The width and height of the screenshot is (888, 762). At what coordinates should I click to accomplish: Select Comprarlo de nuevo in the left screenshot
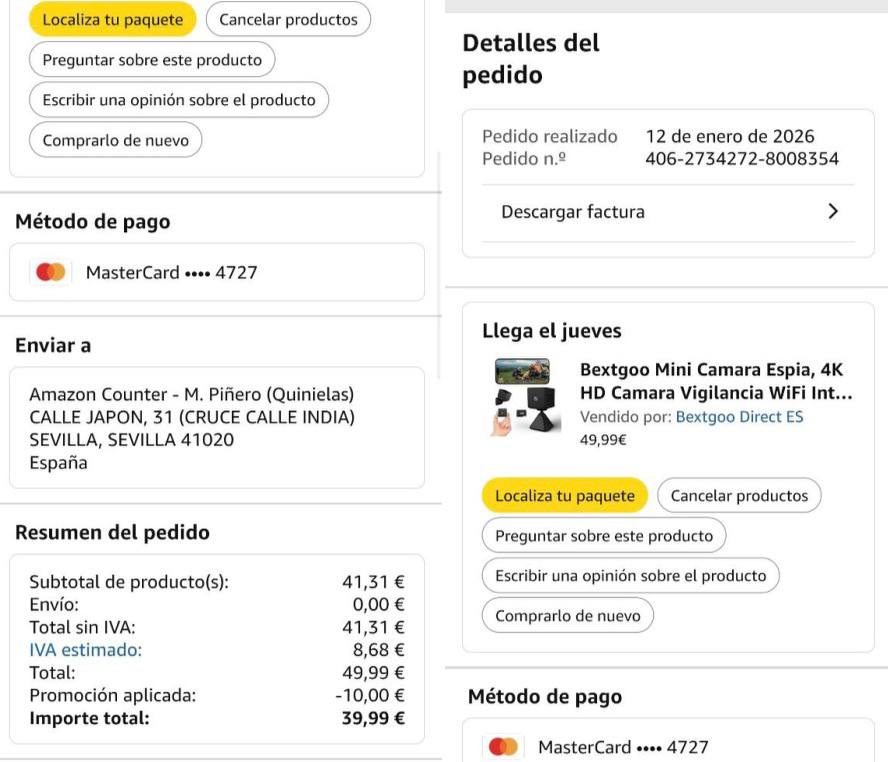(x=115, y=141)
